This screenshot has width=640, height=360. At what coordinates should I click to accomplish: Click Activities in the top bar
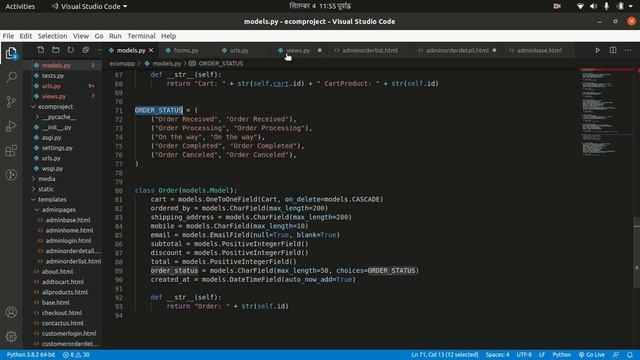(x=20, y=6)
